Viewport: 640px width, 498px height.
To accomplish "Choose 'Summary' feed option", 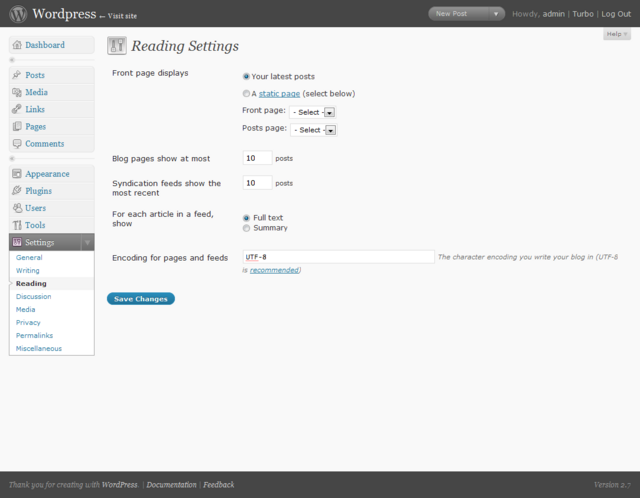I will point(246,228).
